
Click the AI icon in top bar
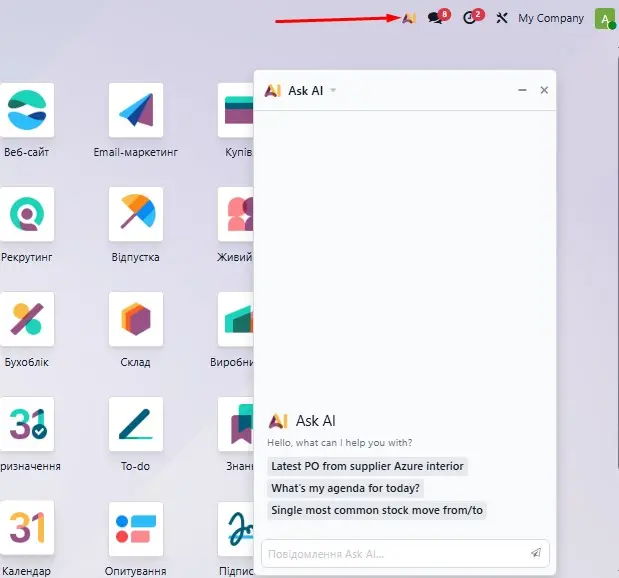(x=409, y=18)
